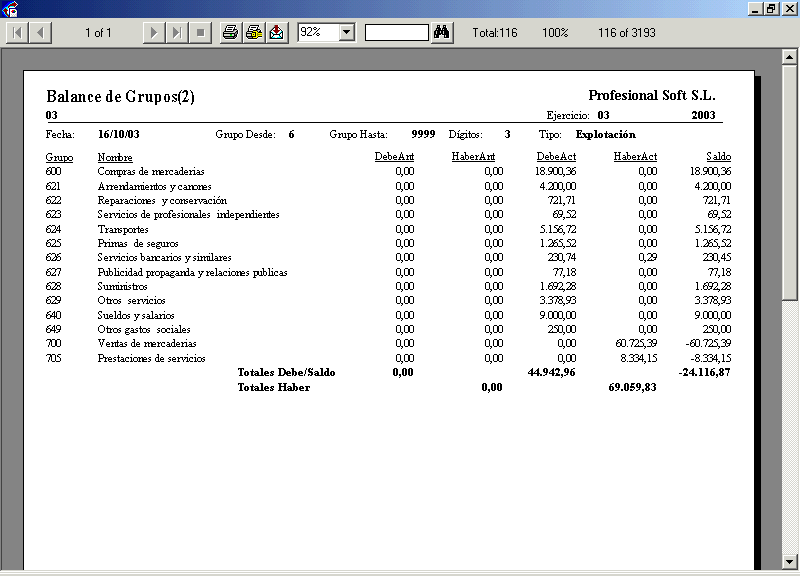Click the Balance de Grupos(2) report title
The height and width of the screenshot is (576, 800).
coord(120,97)
